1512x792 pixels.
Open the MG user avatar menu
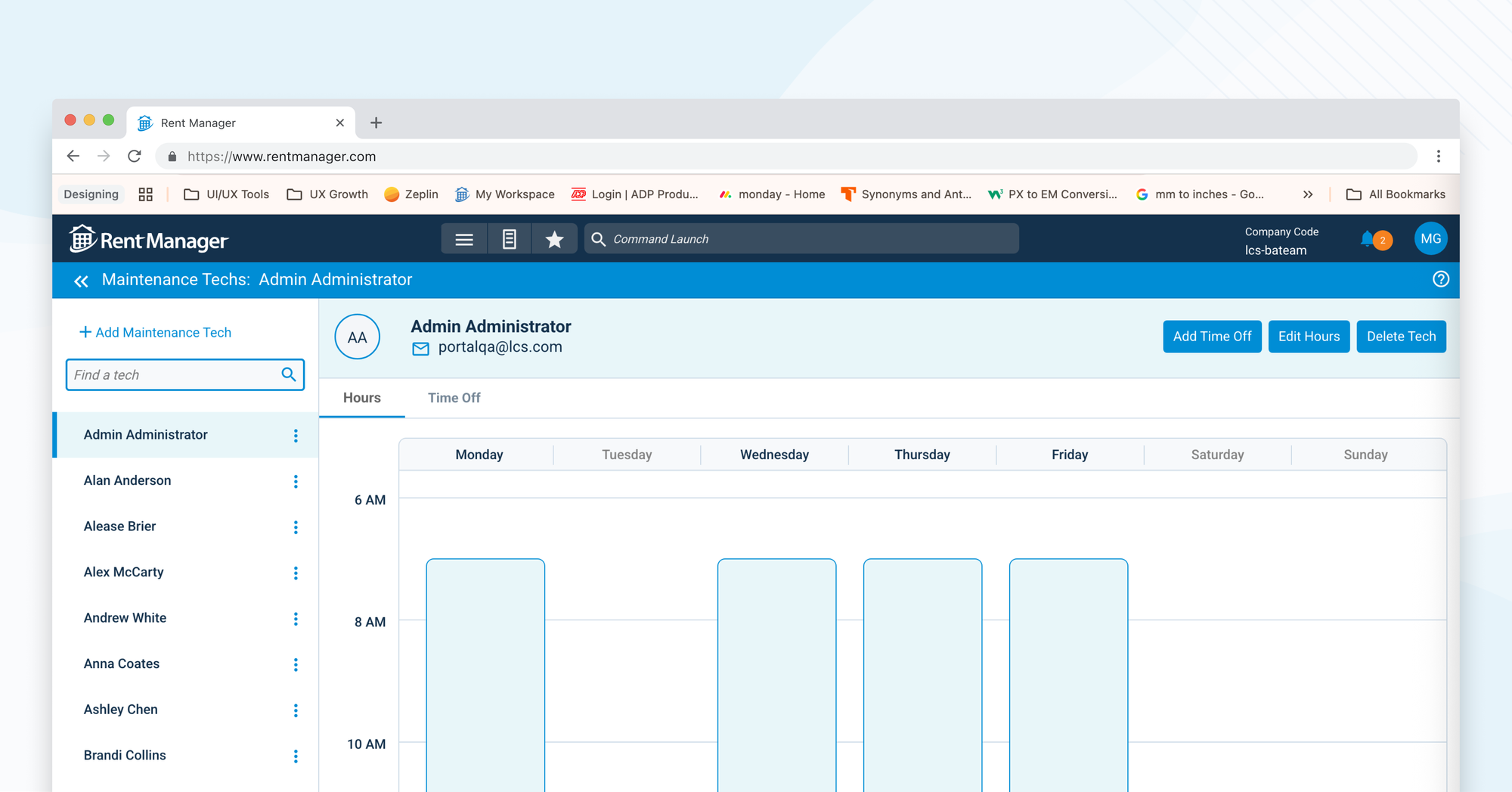[1430, 239]
